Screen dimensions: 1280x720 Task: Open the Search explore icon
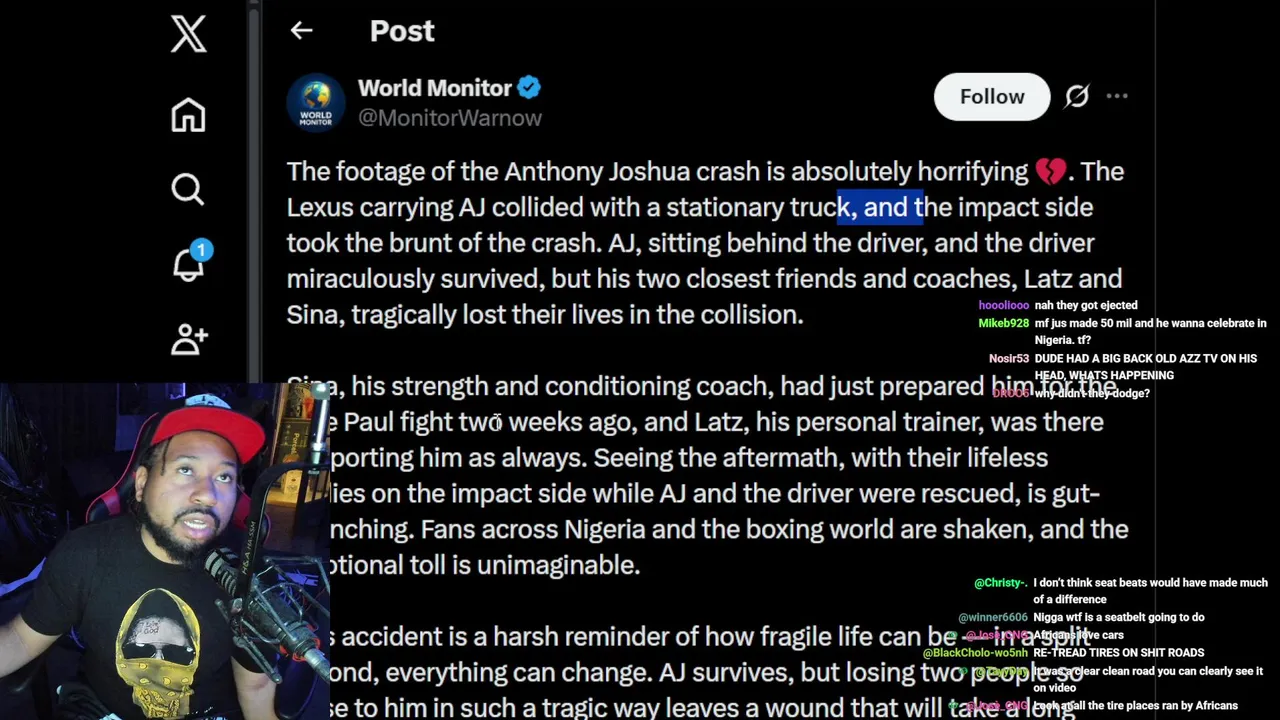[x=188, y=189]
